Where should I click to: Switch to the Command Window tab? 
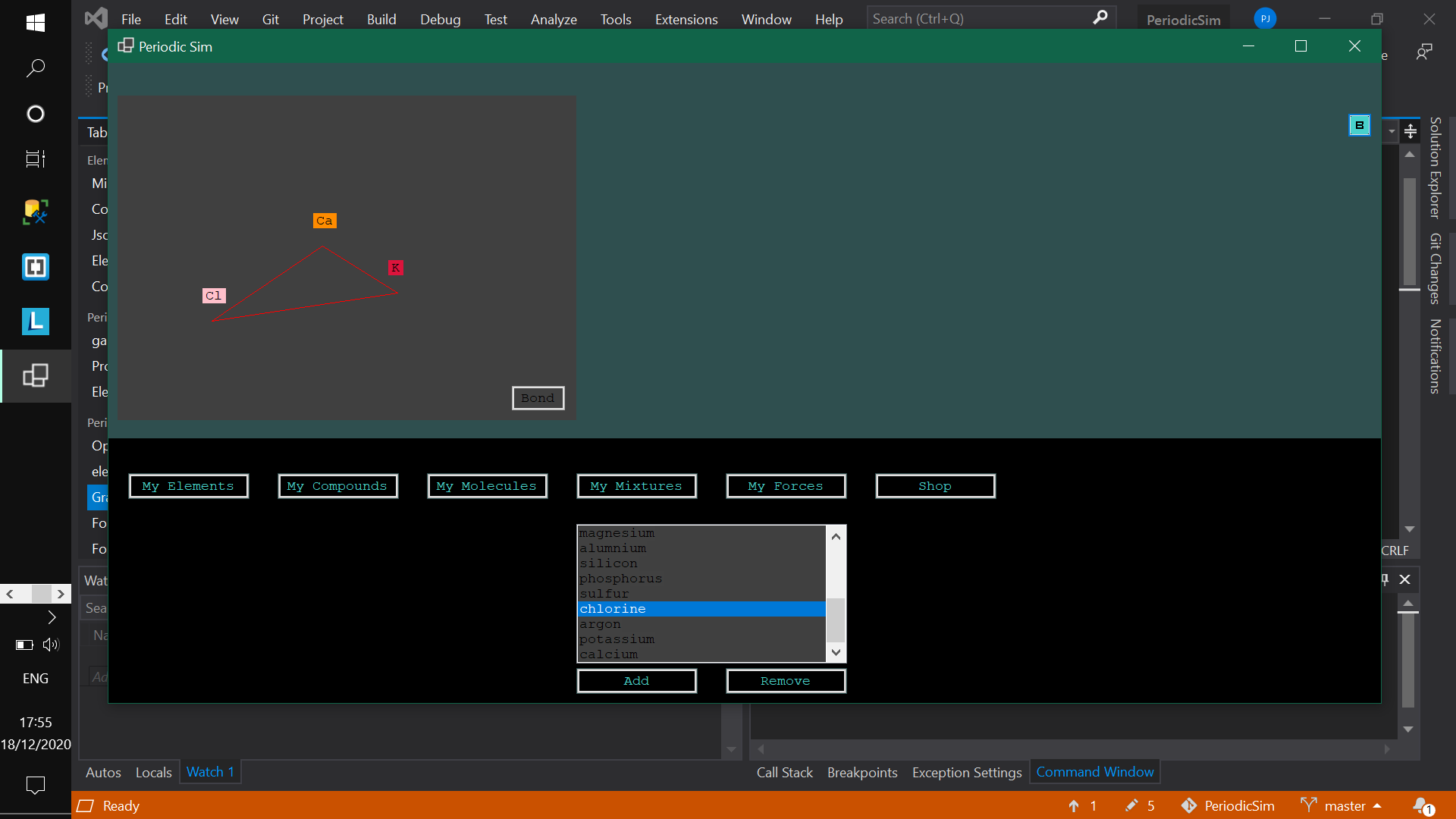(1094, 772)
